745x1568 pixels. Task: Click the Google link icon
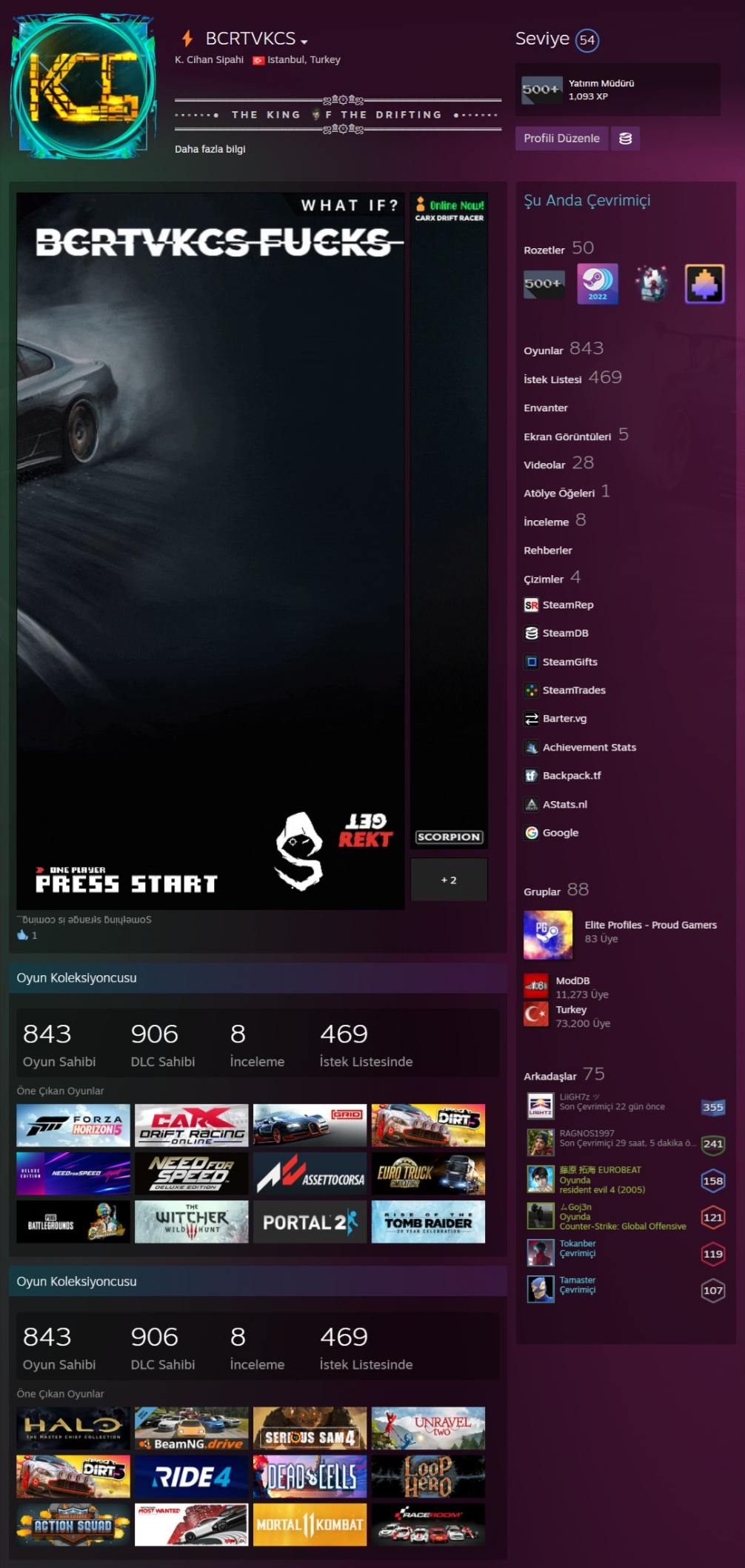click(x=531, y=833)
